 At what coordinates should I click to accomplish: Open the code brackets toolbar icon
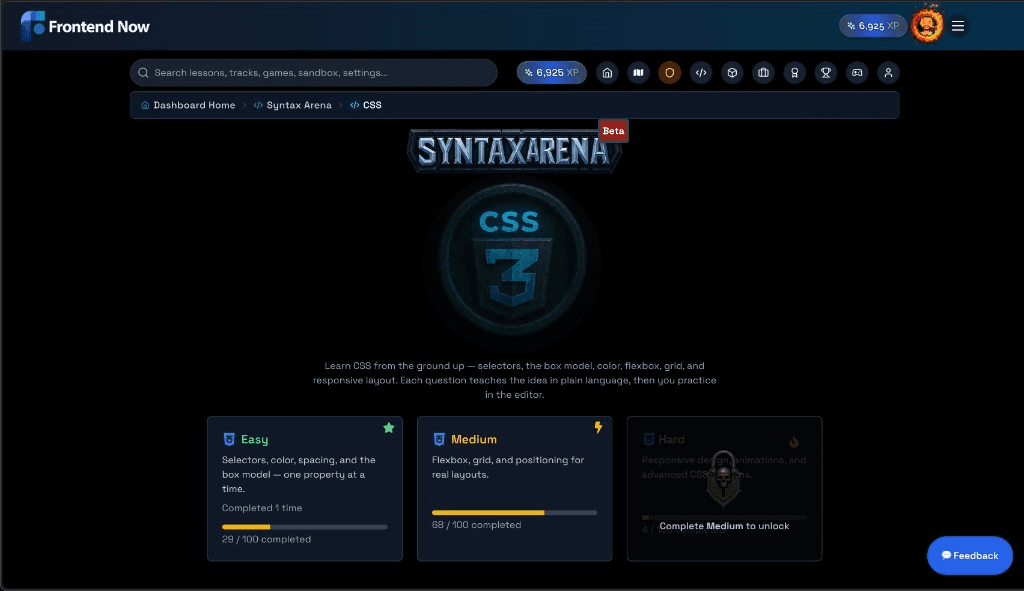click(x=701, y=72)
